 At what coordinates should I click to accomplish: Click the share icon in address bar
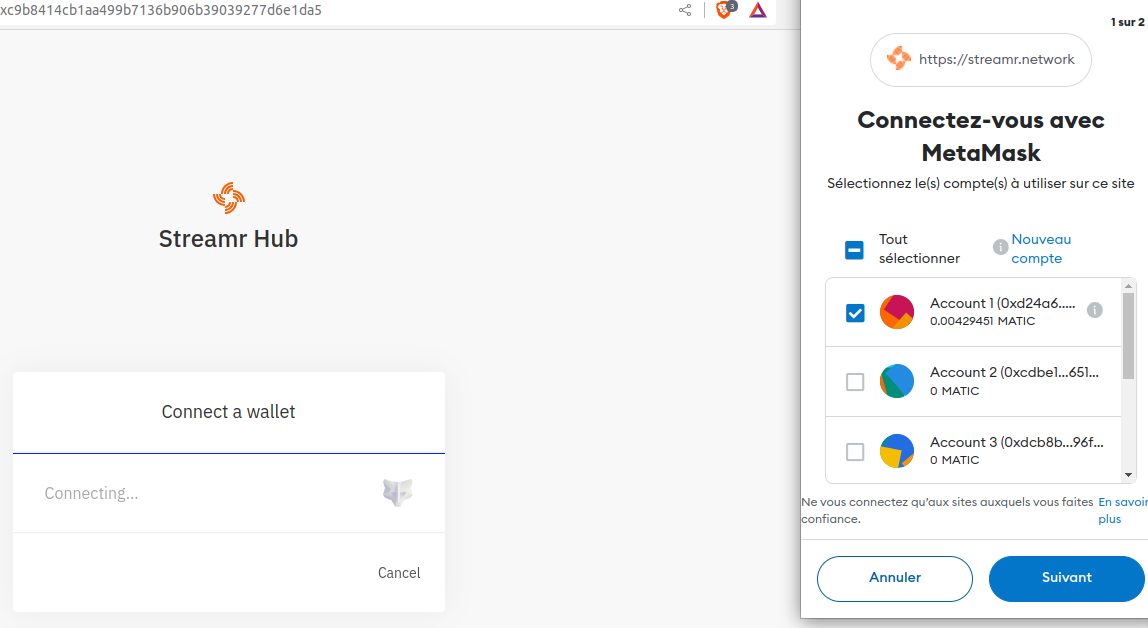point(685,10)
